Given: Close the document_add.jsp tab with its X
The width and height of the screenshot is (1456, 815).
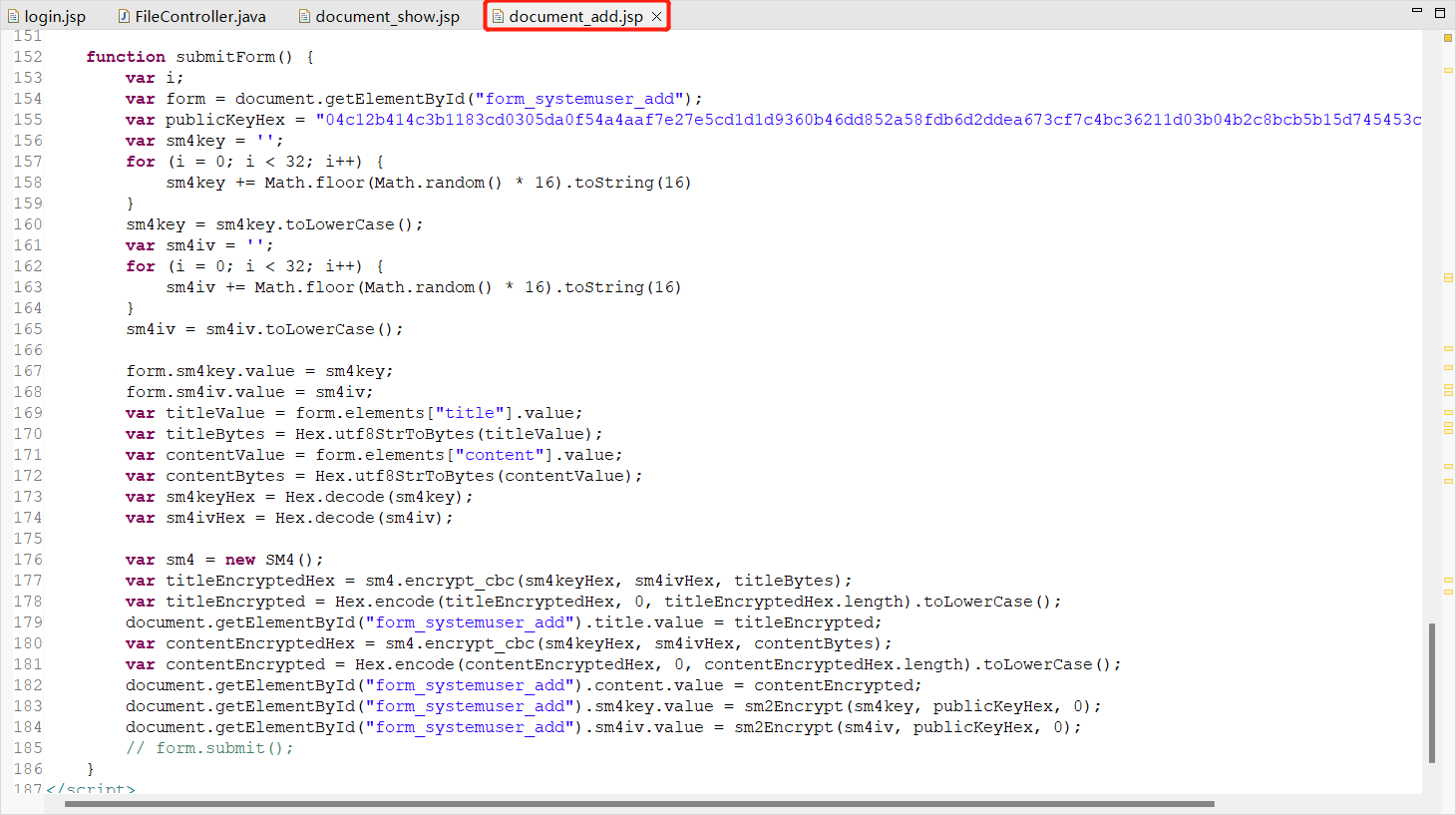Looking at the screenshot, I should [656, 16].
